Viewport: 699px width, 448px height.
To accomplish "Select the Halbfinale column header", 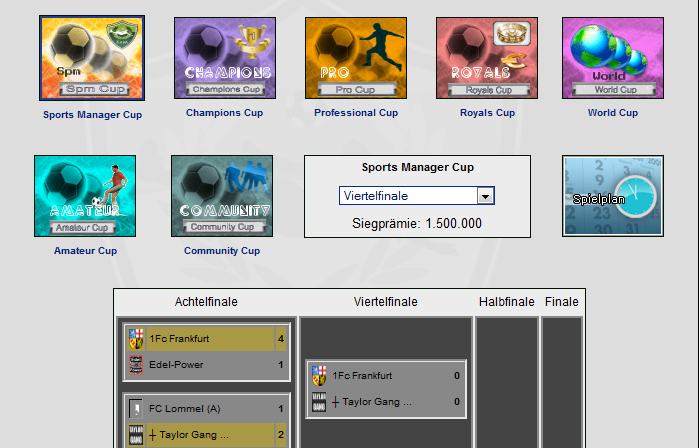I will 506,302.
